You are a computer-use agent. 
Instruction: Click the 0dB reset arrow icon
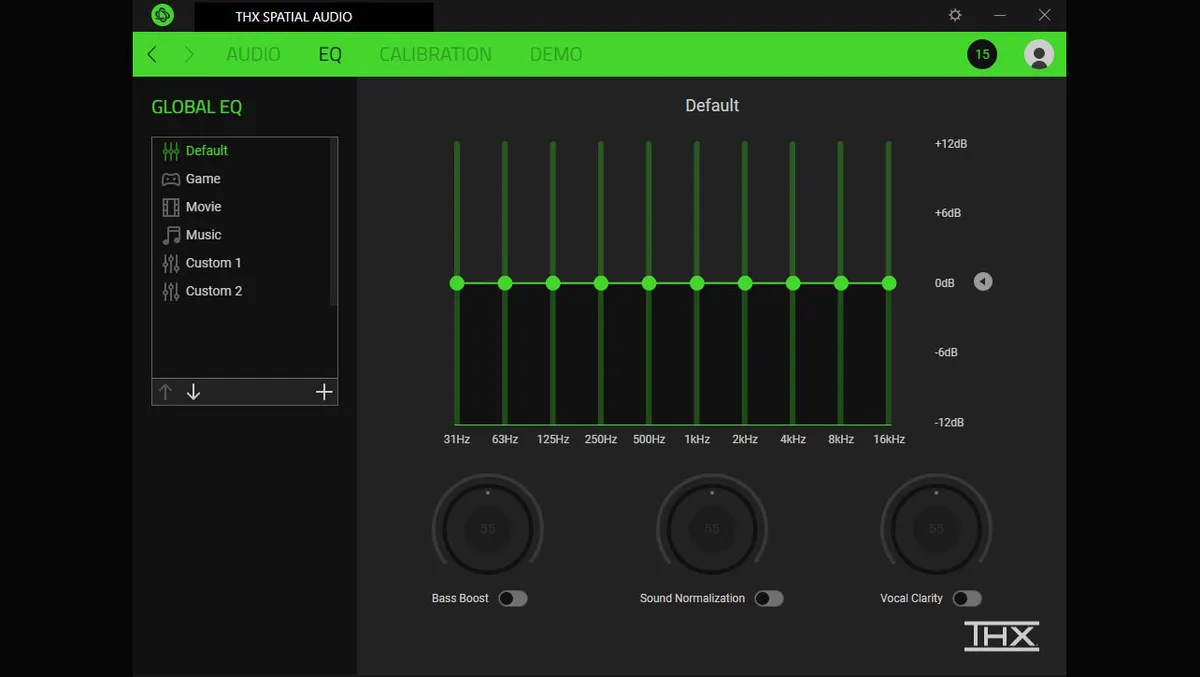(x=983, y=282)
